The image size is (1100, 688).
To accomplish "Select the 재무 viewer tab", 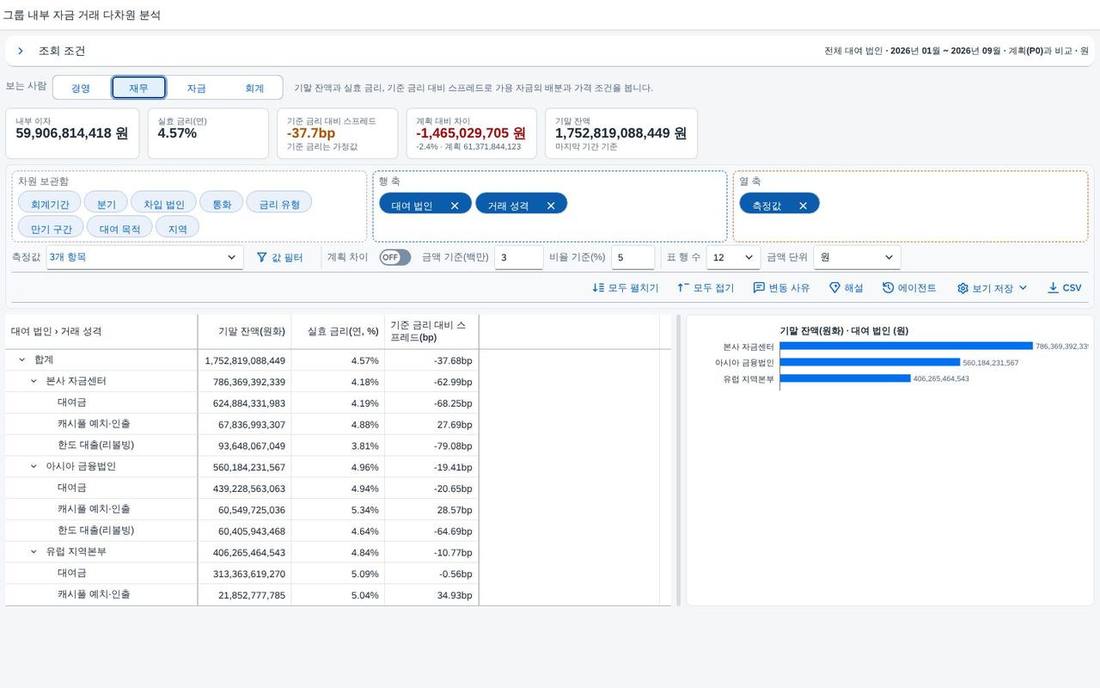I will (x=139, y=88).
